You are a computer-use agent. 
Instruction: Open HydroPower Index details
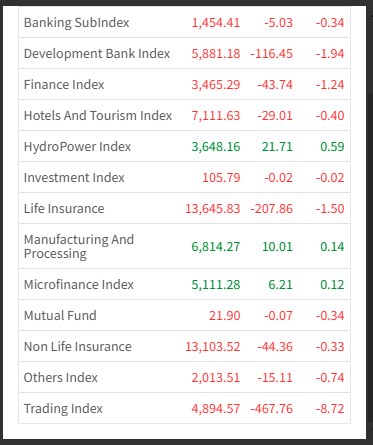[x=77, y=147]
